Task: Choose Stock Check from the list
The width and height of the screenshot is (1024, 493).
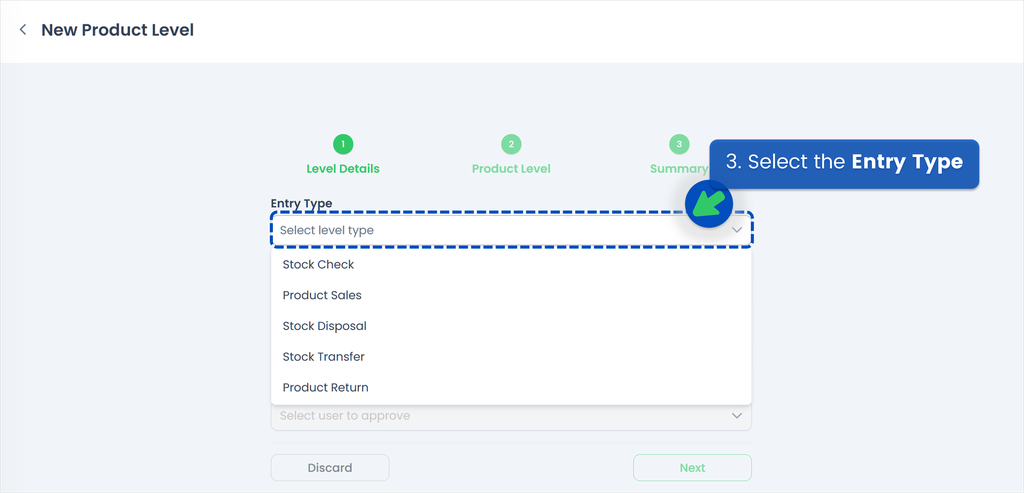Action: click(x=319, y=265)
